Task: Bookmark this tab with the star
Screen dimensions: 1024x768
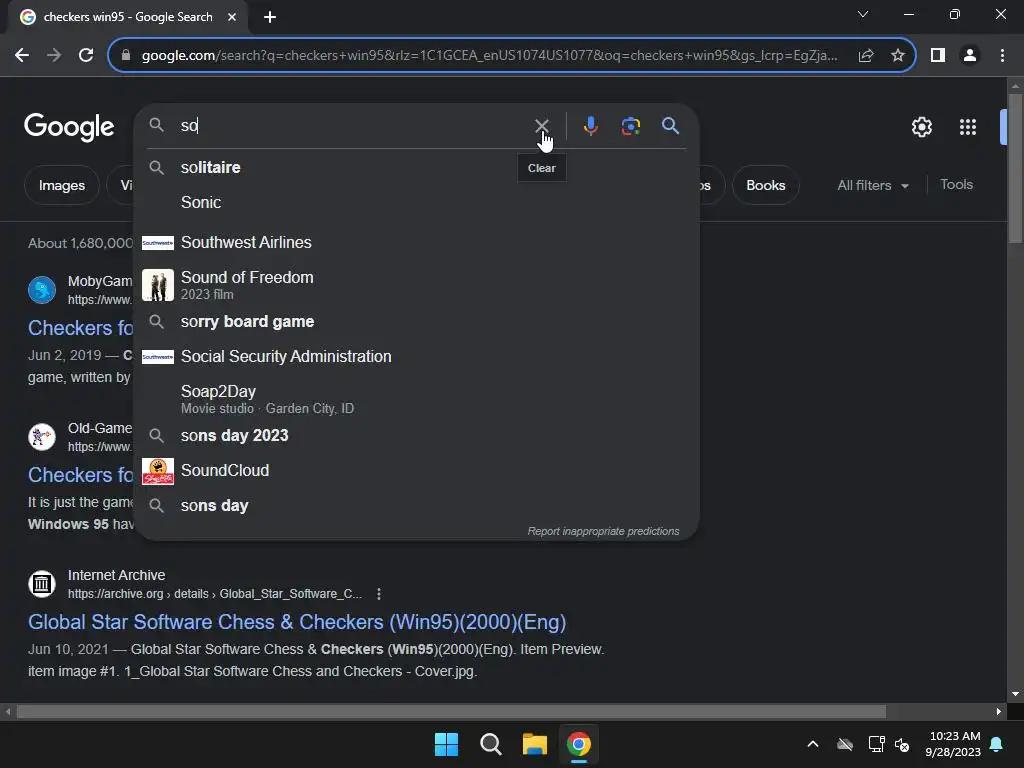Action: (x=898, y=56)
